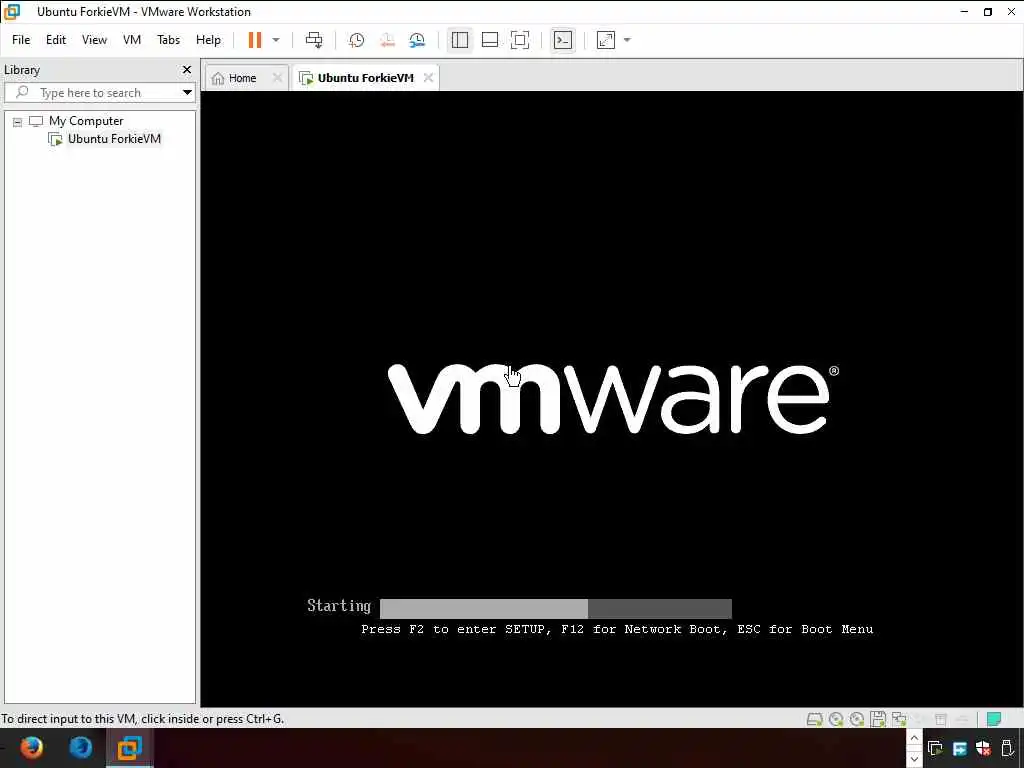Click the Windows Security shield tray icon

[x=984, y=748]
